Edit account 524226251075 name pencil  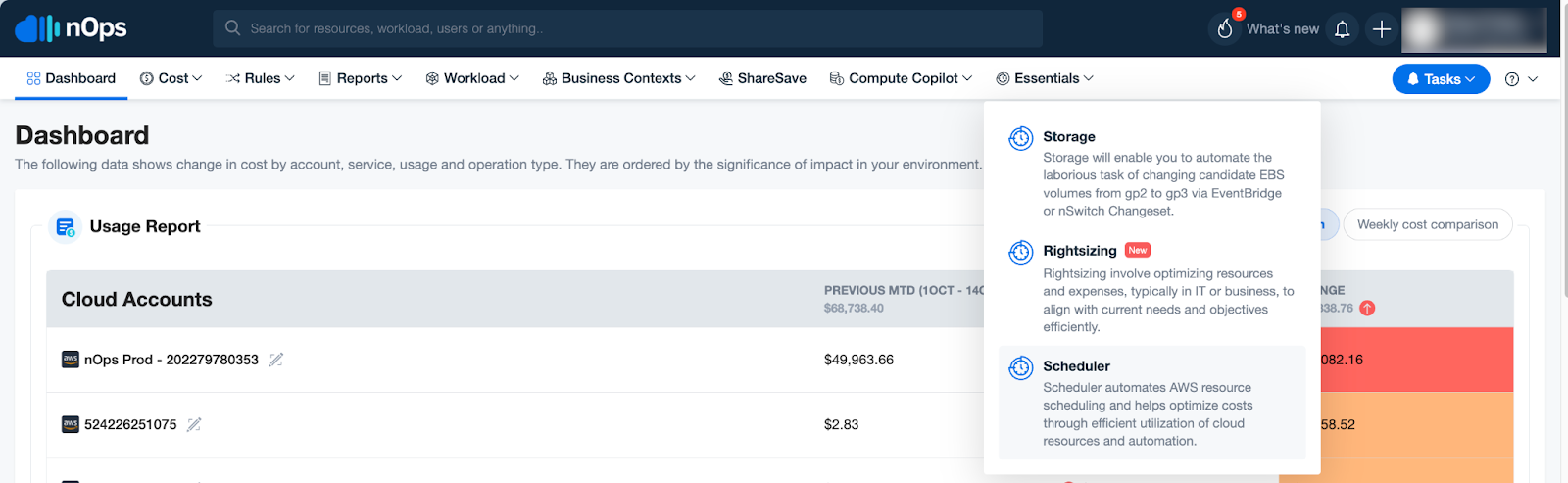tap(194, 424)
